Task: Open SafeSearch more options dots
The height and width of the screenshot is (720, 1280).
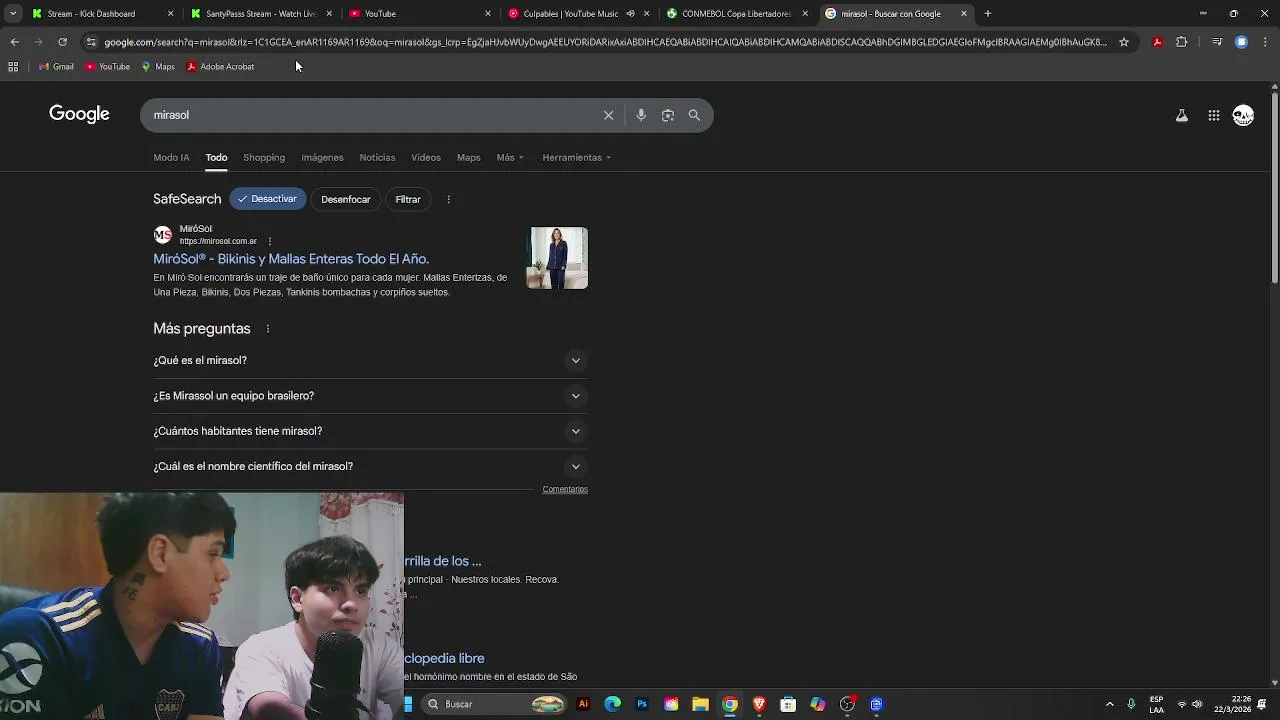Action: (448, 199)
